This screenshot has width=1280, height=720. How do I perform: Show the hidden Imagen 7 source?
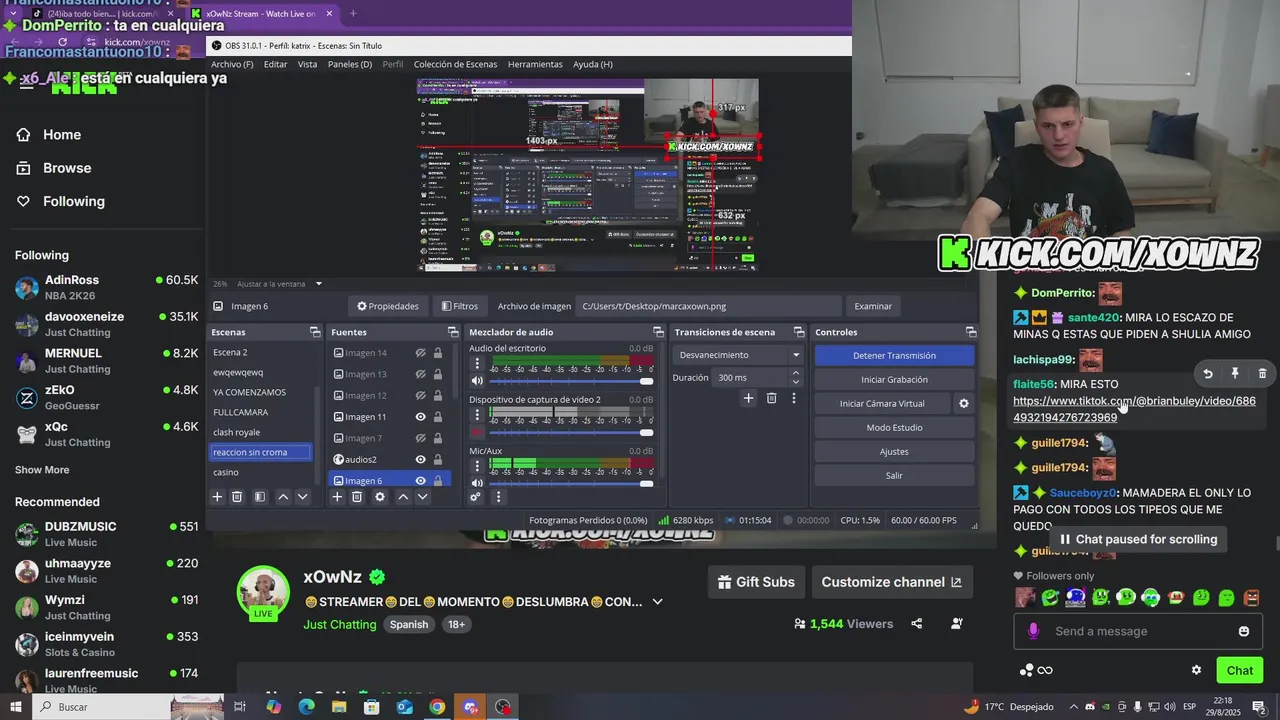421,438
